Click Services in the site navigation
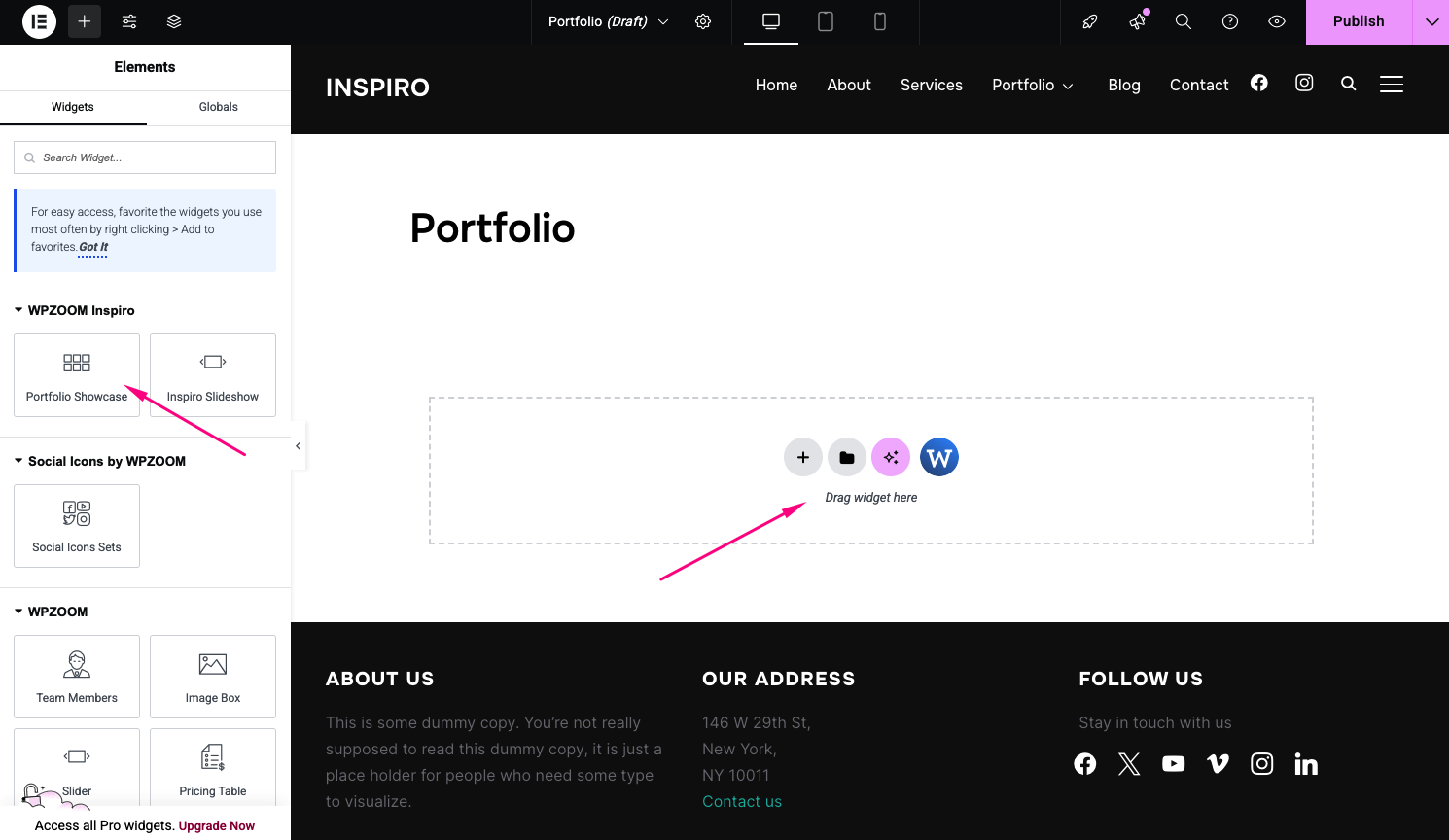 (x=931, y=85)
